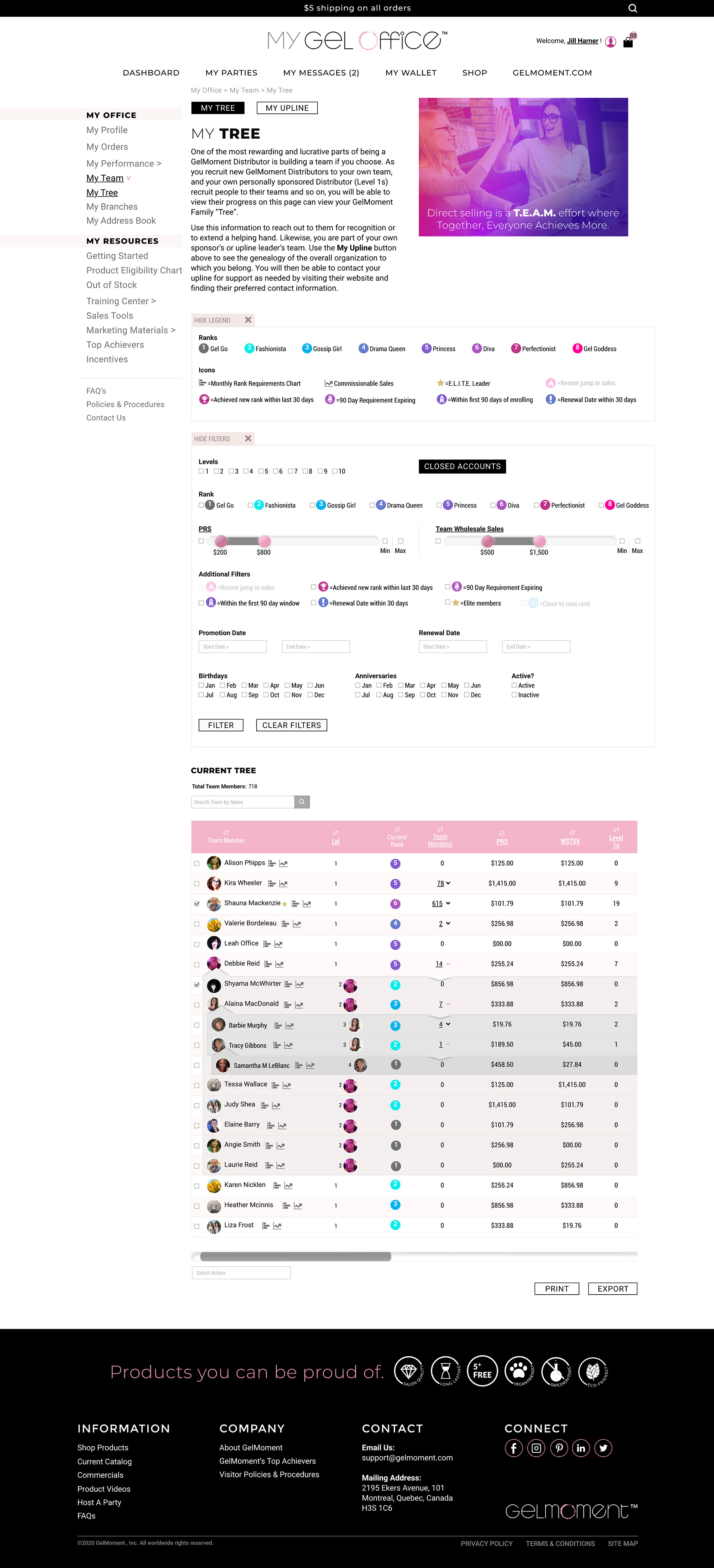Close the legend with the X icon
The image size is (714, 1568).
click(x=248, y=320)
